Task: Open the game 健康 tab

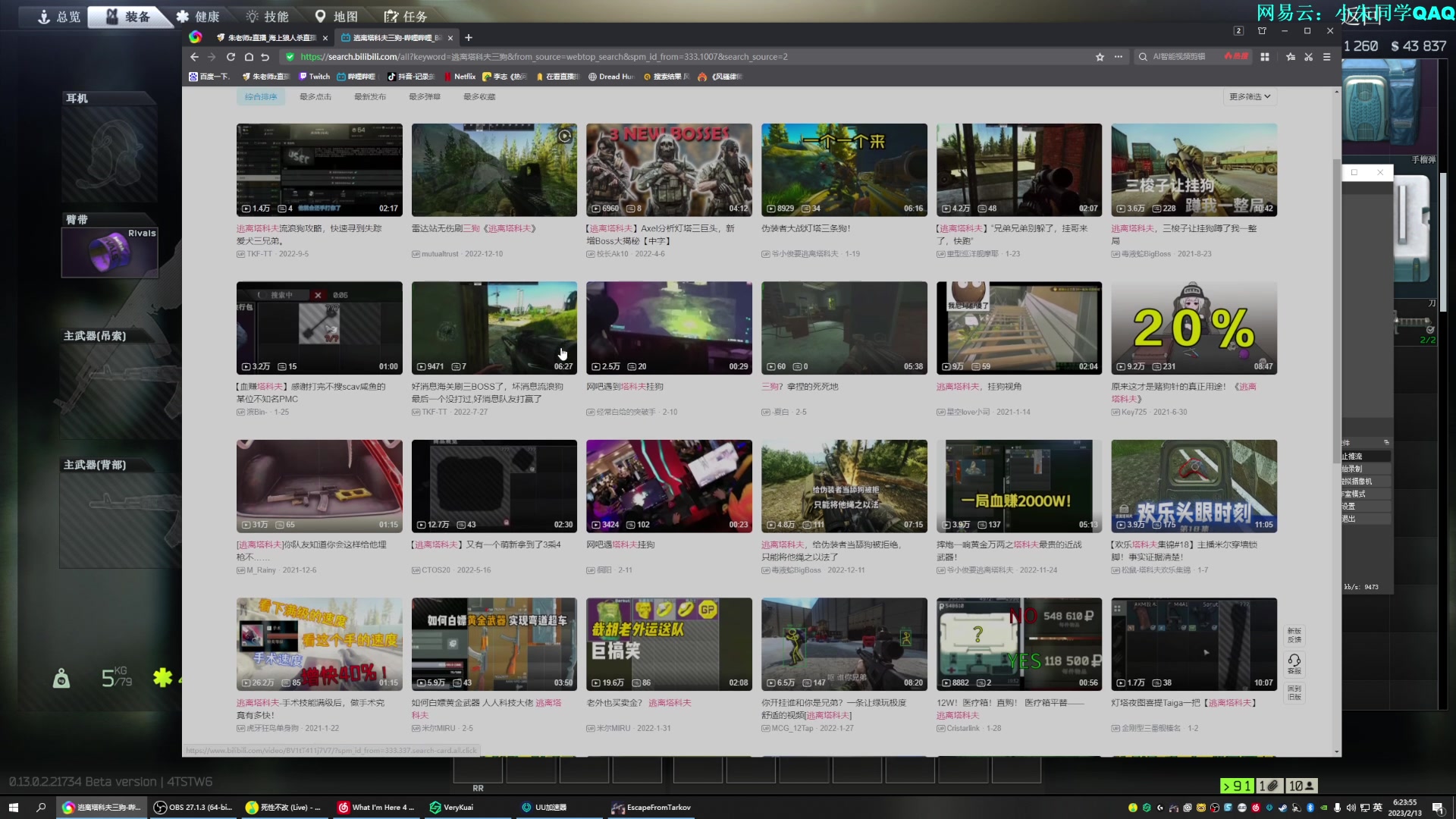Action: click(x=197, y=17)
